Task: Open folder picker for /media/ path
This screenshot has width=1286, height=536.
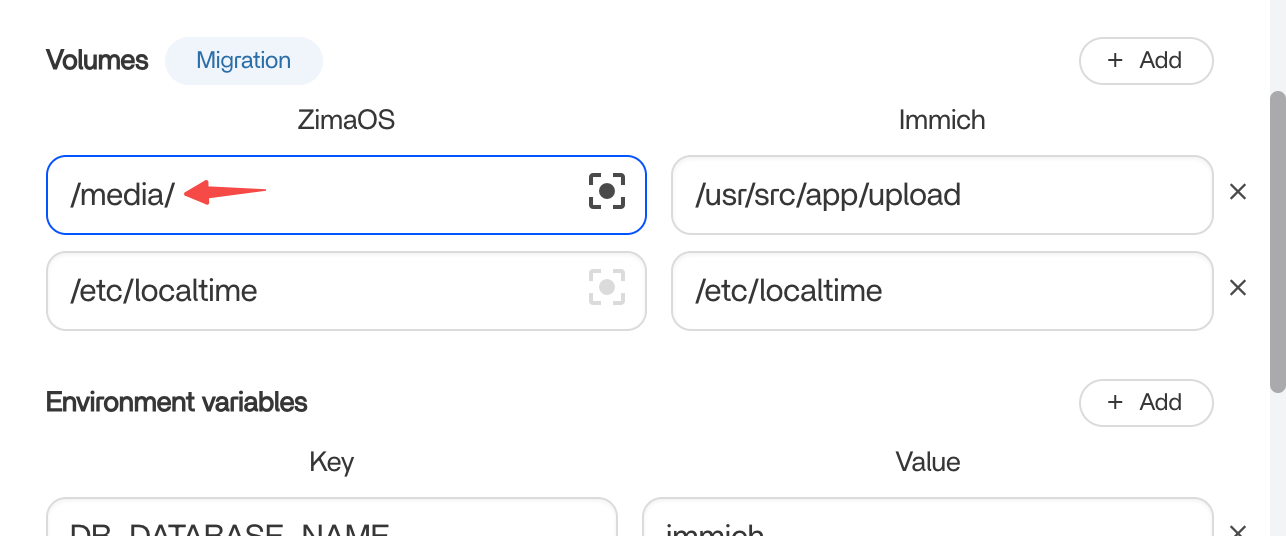Action: (607, 191)
